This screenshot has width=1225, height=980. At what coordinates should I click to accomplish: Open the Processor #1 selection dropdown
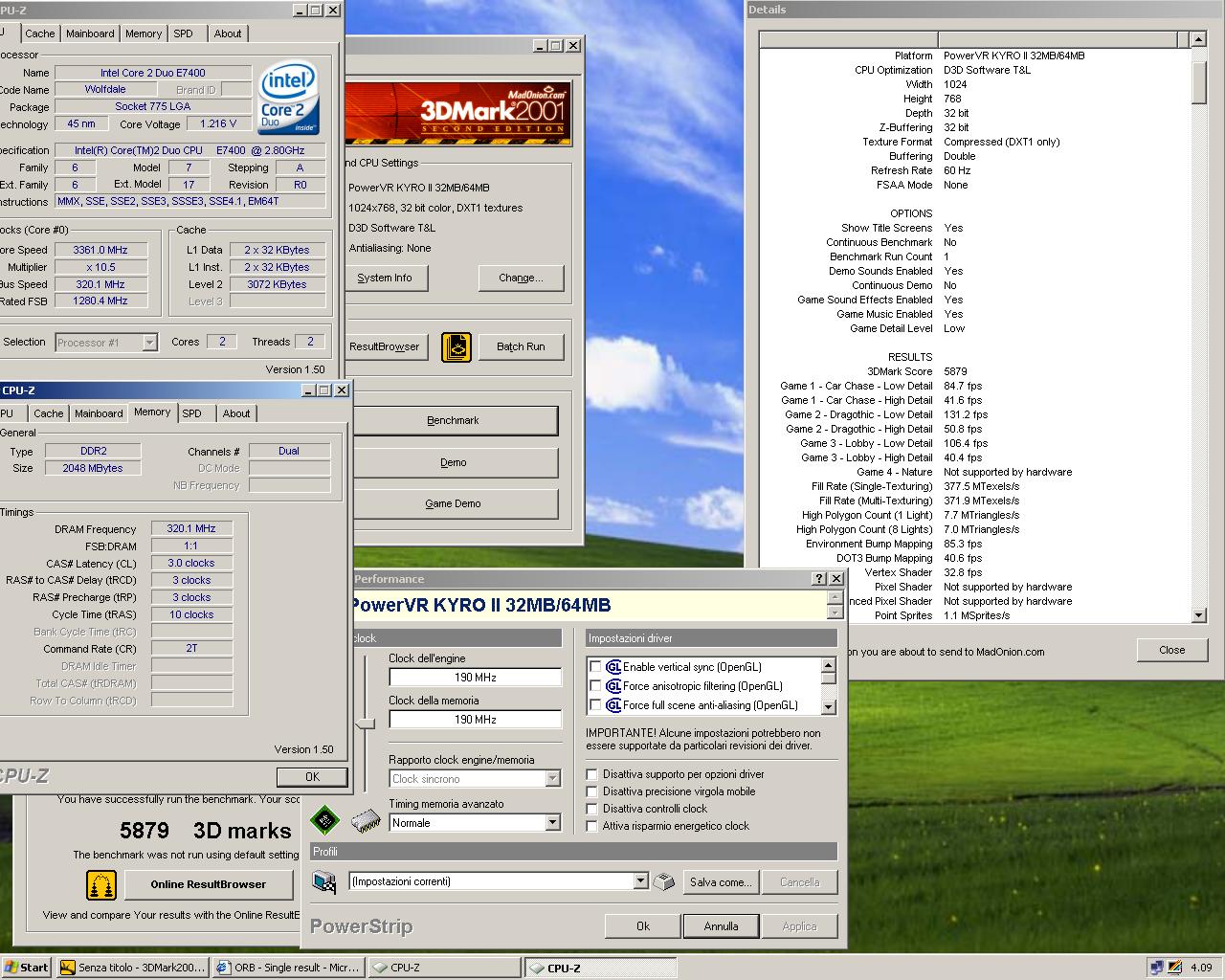(x=149, y=343)
